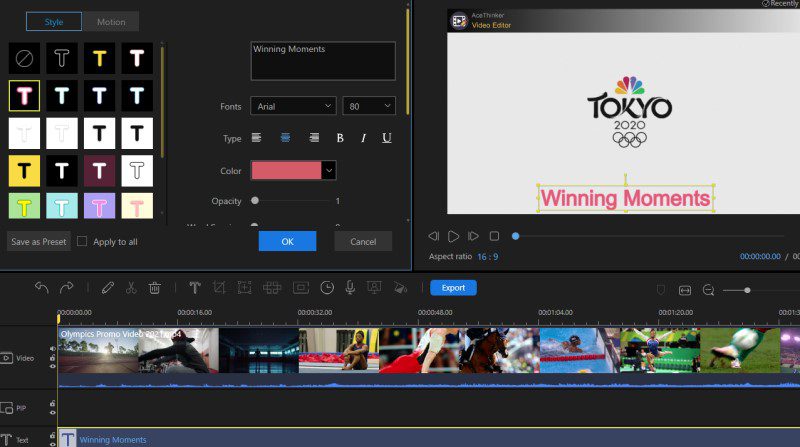Select the no-style preset
Screen dimensions: 800x447
click(x=24, y=58)
